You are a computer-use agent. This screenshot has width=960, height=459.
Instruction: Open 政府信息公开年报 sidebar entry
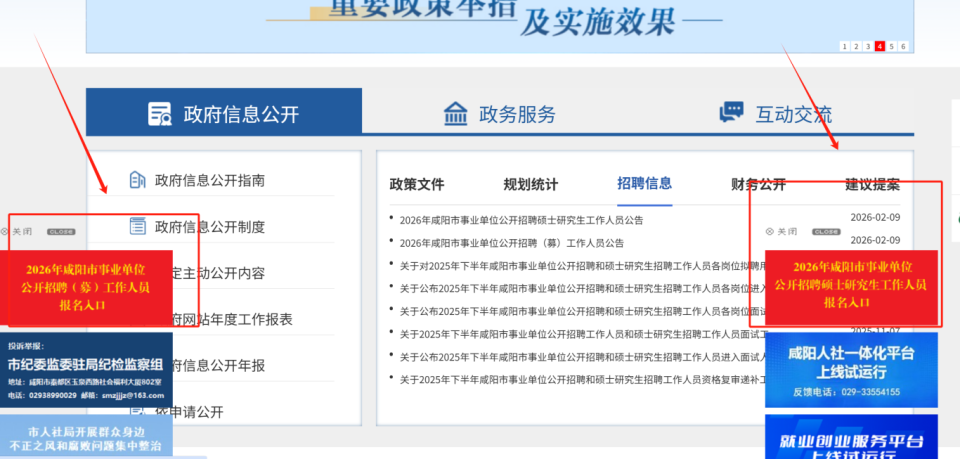coord(219,366)
